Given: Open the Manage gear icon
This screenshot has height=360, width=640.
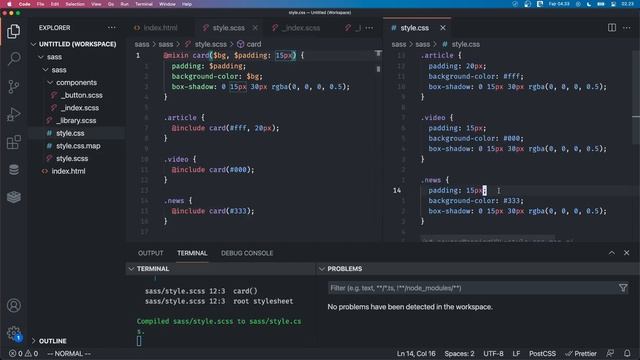Looking at the screenshot, I should coord(13,333).
